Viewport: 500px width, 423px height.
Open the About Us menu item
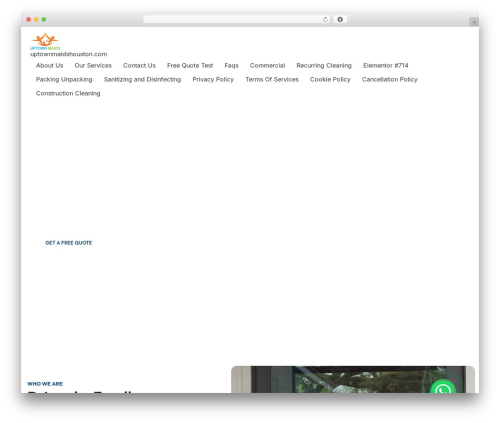coord(50,66)
